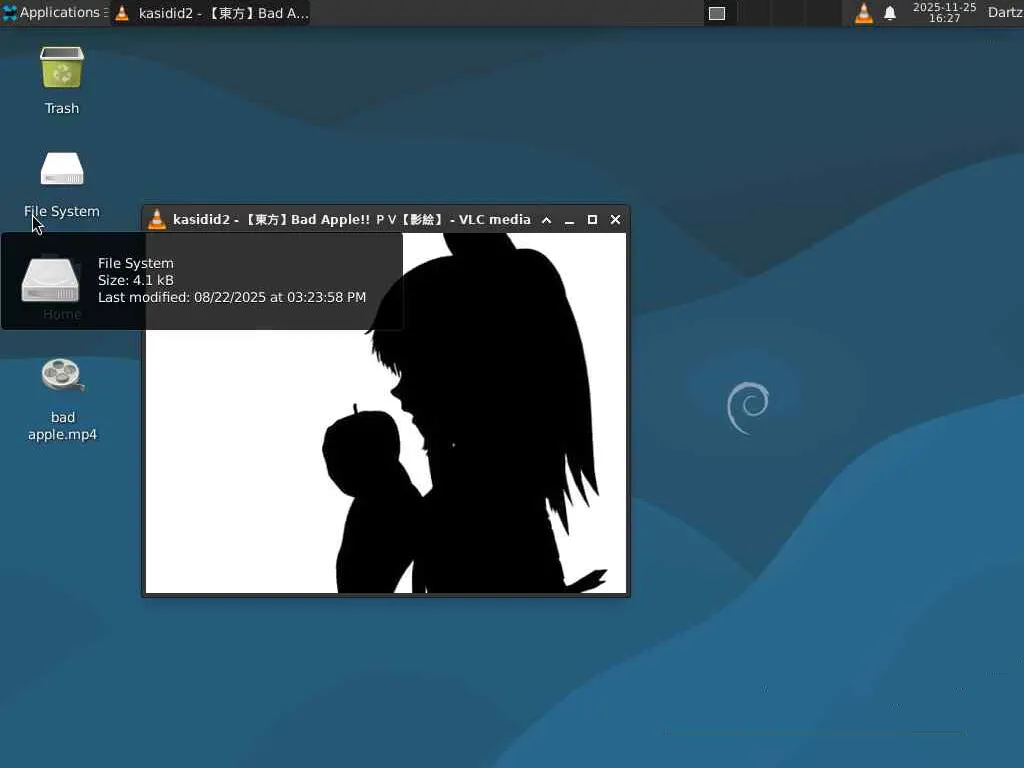Open the notifications bell icon
This screenshot has height=768, width=1024.
coord(889,13)
